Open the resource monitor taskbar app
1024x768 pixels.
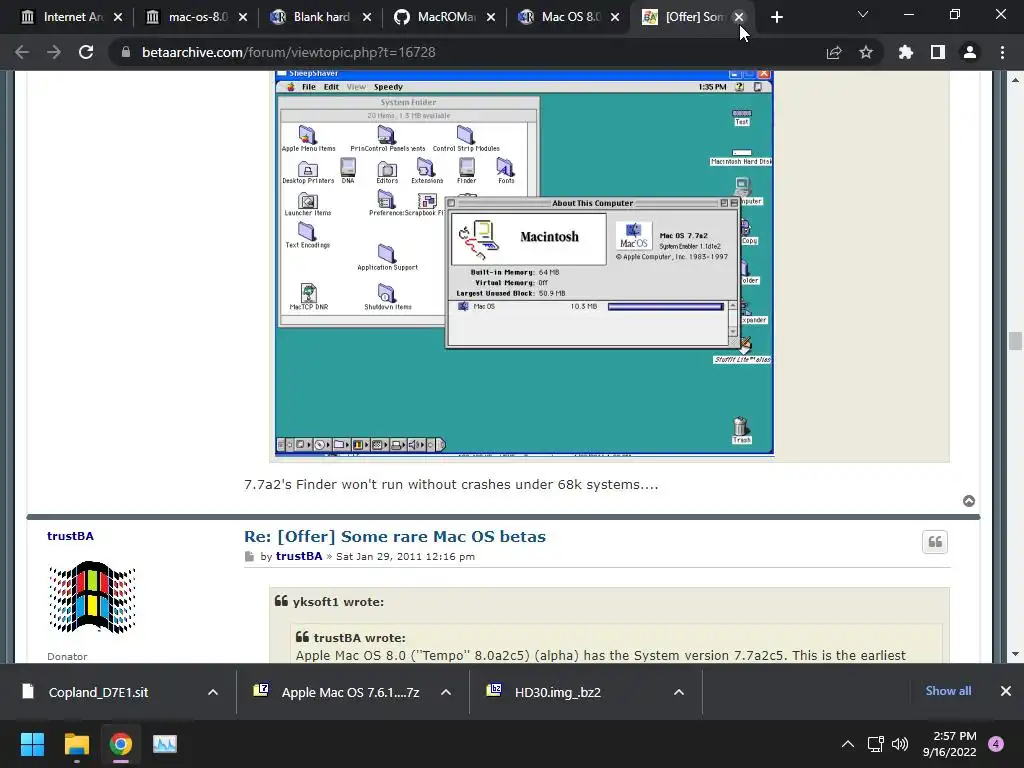(165, 744)
